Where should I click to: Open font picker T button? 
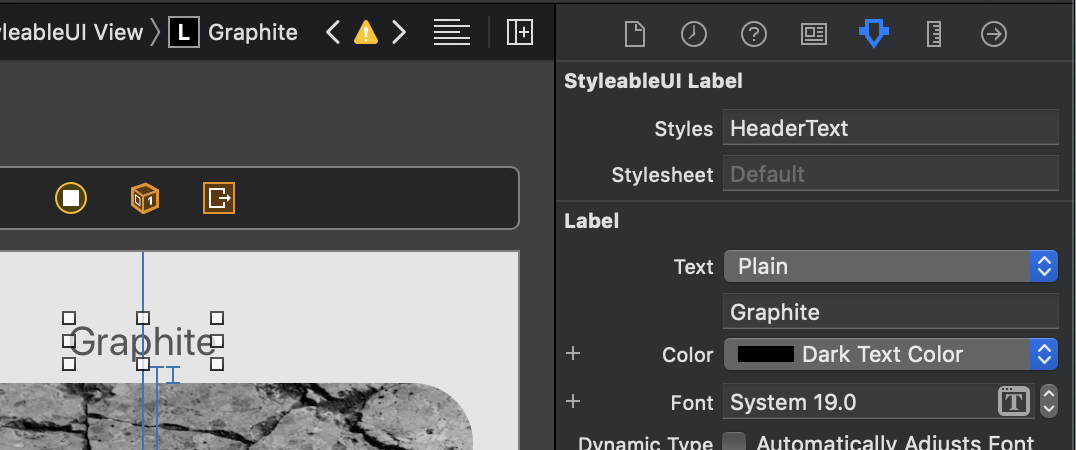click(1013, 402)
